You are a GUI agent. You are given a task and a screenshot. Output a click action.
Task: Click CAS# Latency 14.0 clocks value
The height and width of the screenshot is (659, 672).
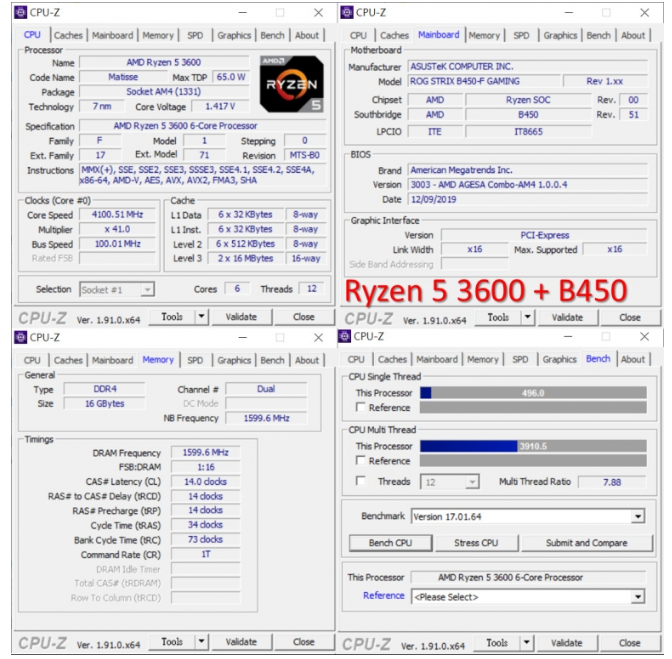click(x=206, y=482)
